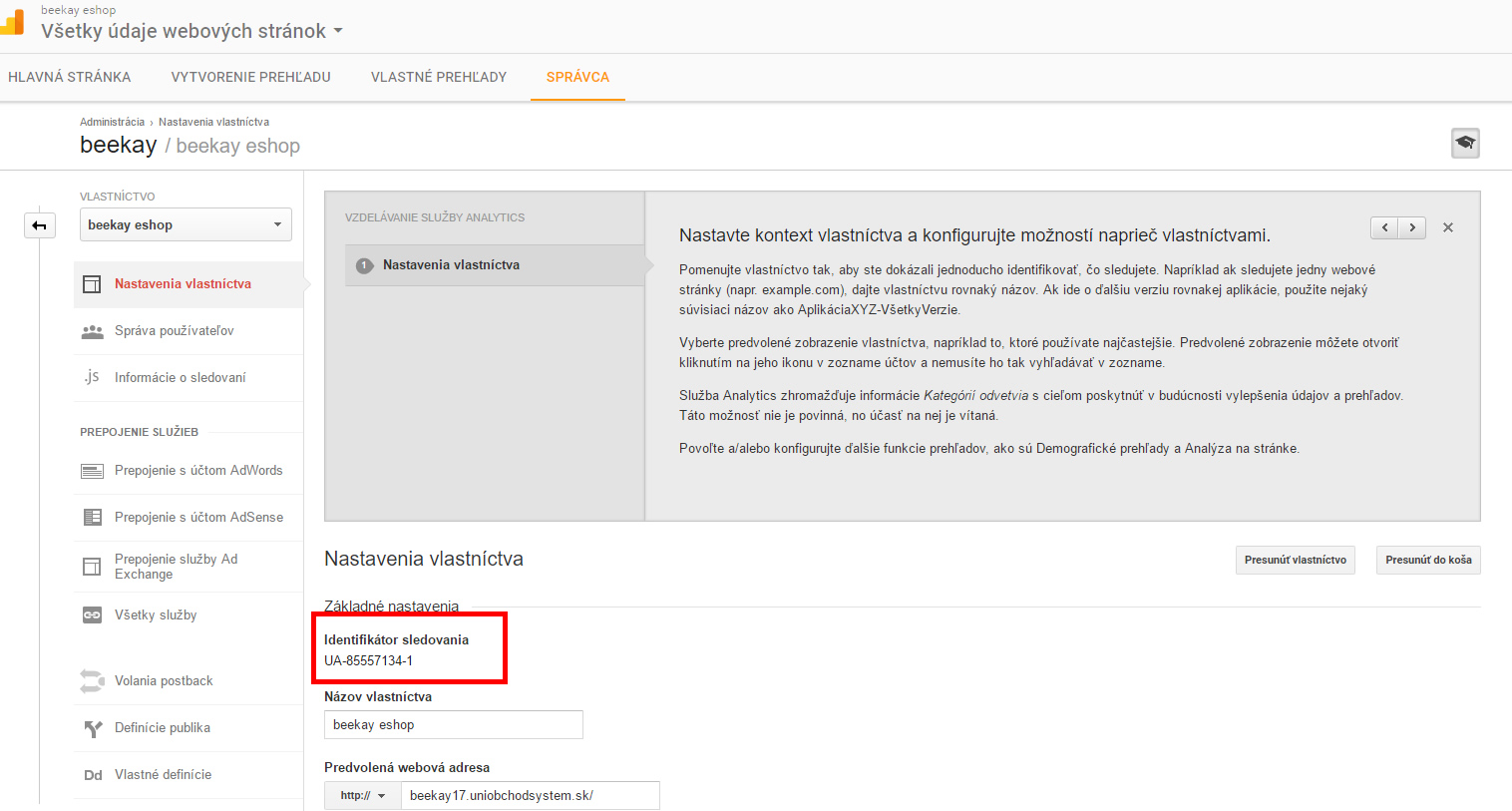1512x811 pixels.
Task: Switch to the HLAVNÁ STRÁNKA tab
Action: click(70, 77)
